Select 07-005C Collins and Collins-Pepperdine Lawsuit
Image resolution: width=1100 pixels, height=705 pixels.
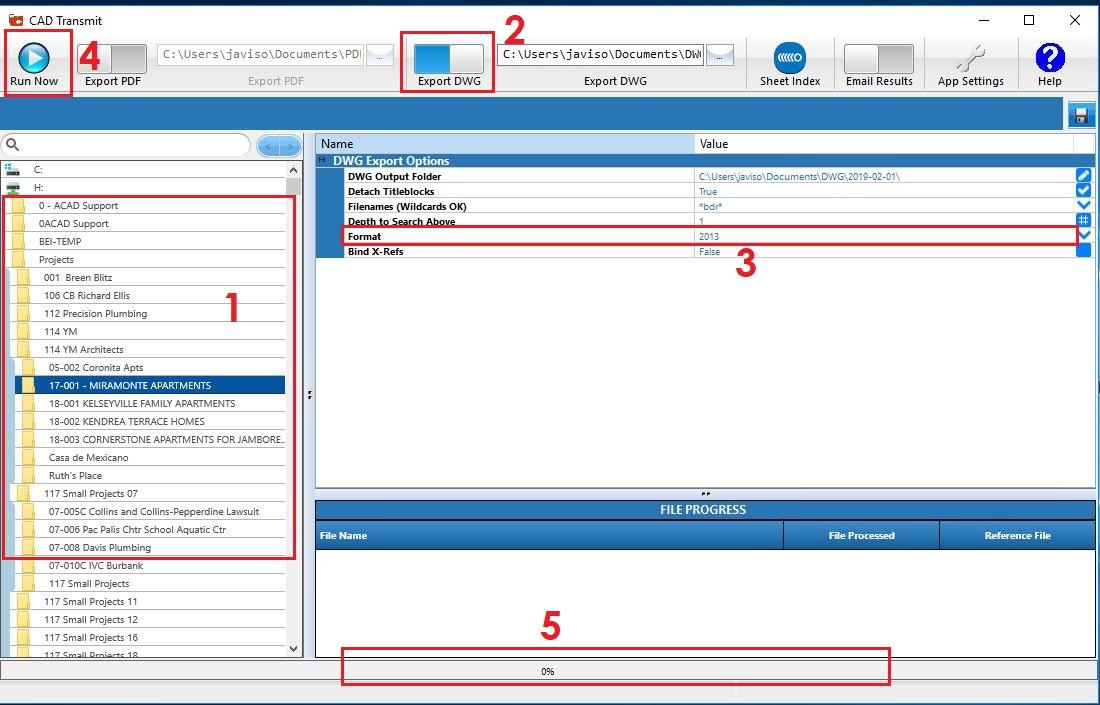(x=153, y=512)
